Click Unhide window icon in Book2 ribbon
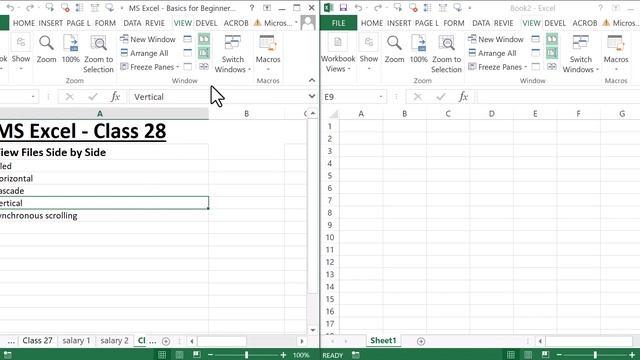 pos(536,67)
